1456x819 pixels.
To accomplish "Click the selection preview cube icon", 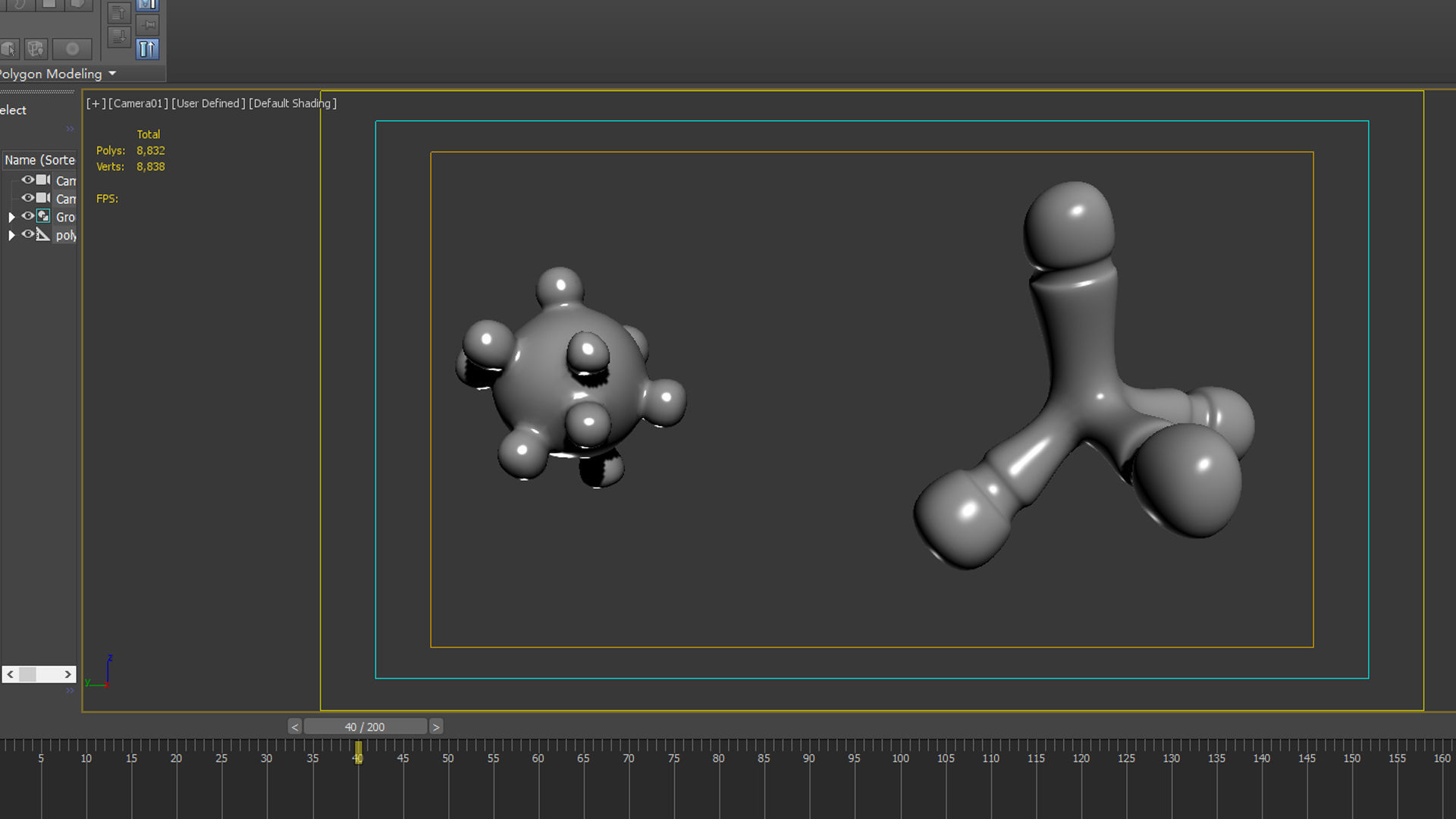I will 9,49.
